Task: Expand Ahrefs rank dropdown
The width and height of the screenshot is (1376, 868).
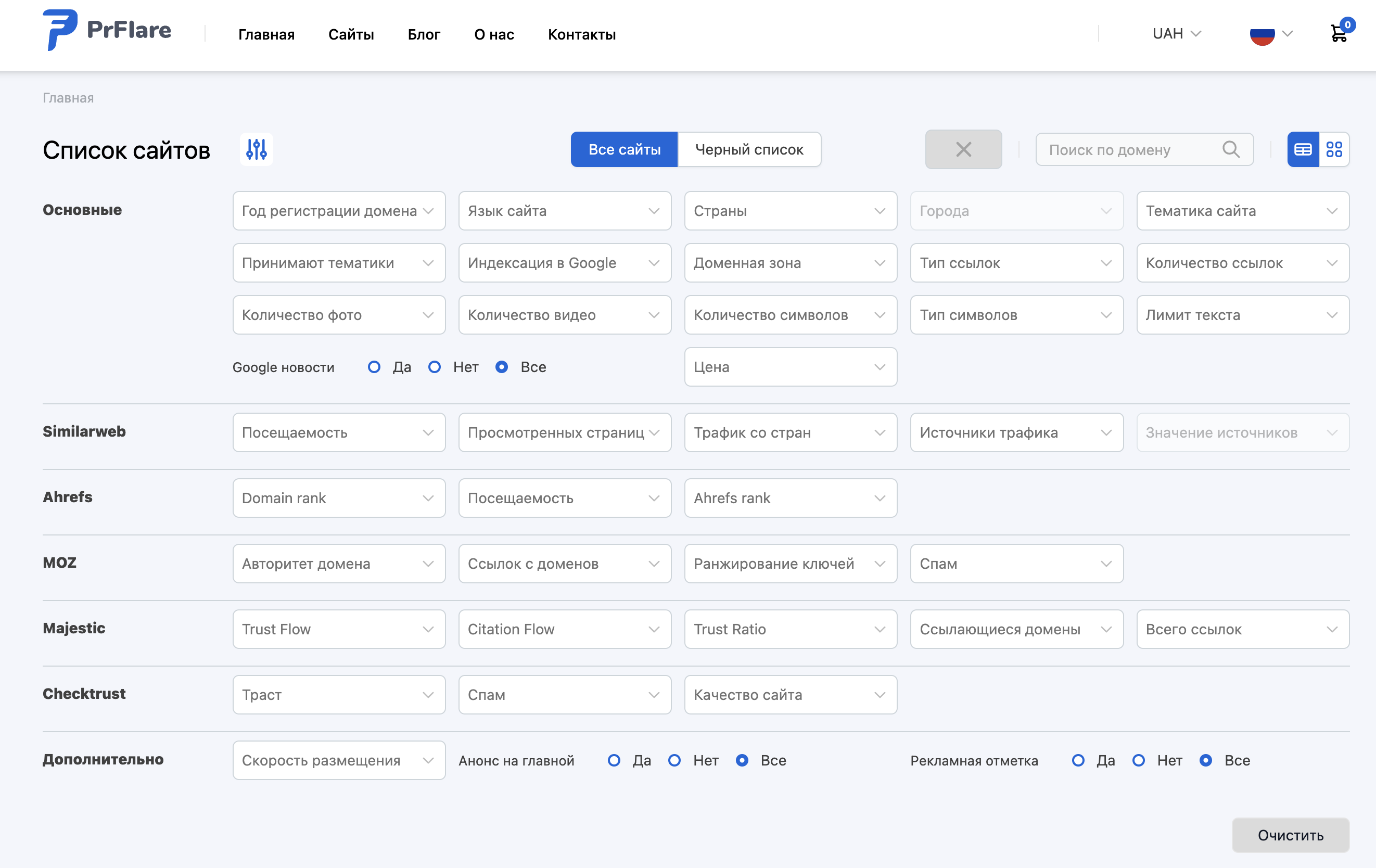Action: (791, 497)
